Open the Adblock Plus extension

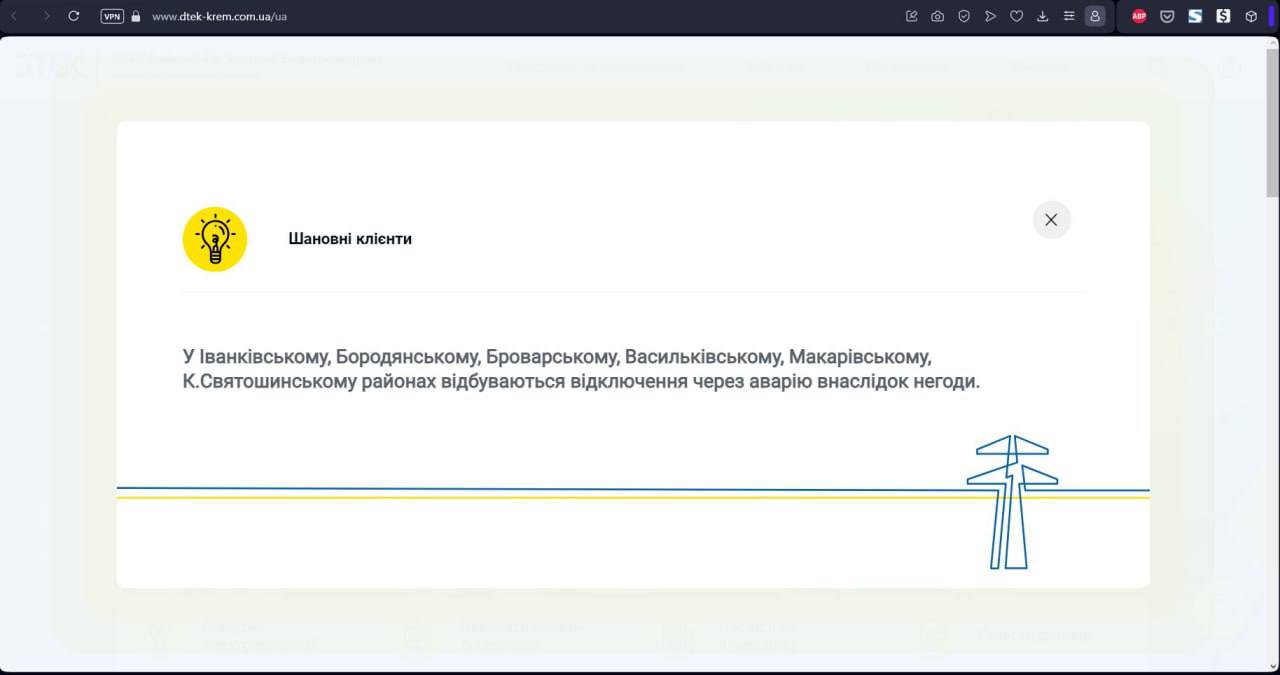(x=1139, y=16)
